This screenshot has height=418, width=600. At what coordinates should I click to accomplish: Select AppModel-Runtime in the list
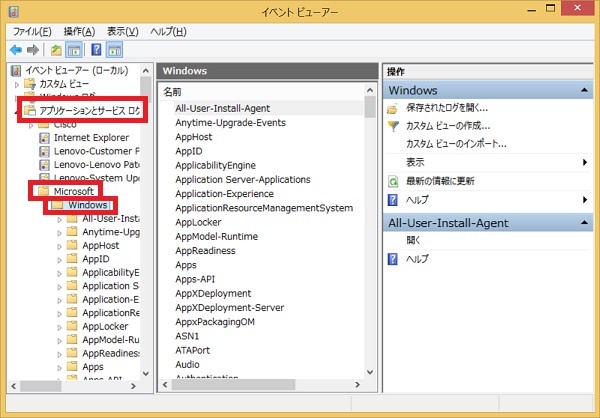pyautogui.click(x=216, y=237)
